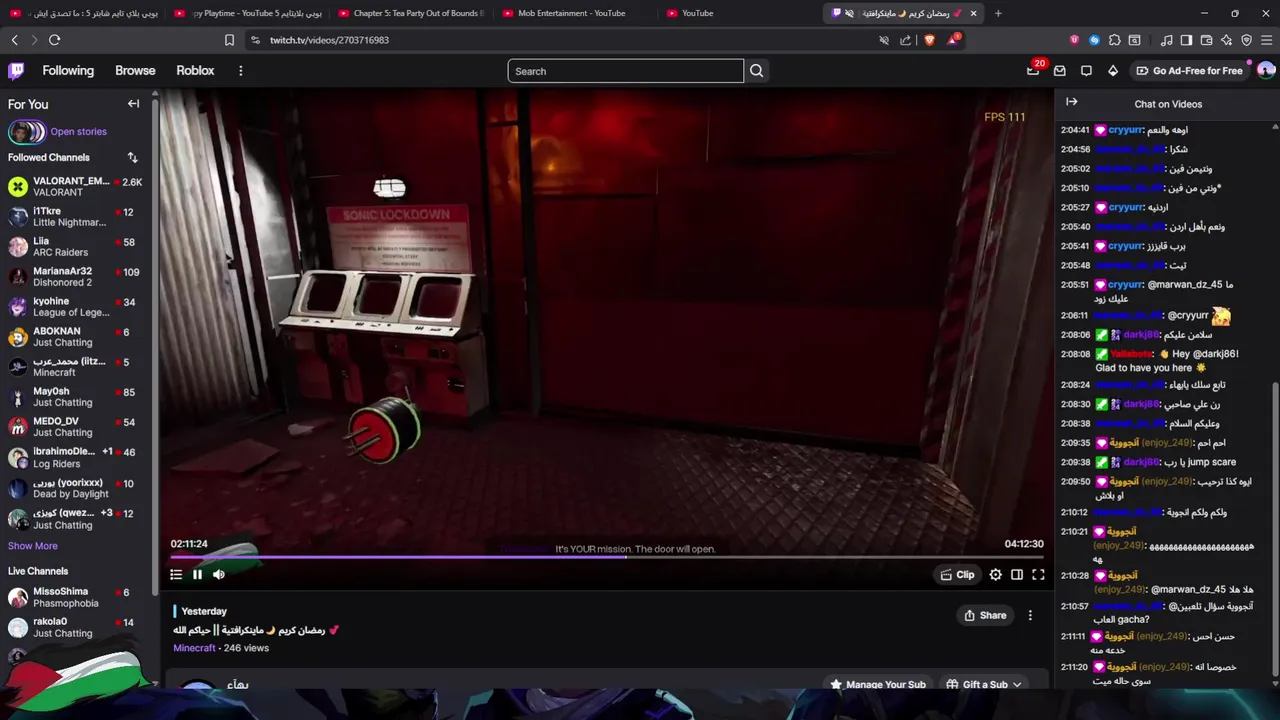Open ibrahimoDle Log Riders channel
This screenshot has height=720, width=1280.
tap(76, 457)
